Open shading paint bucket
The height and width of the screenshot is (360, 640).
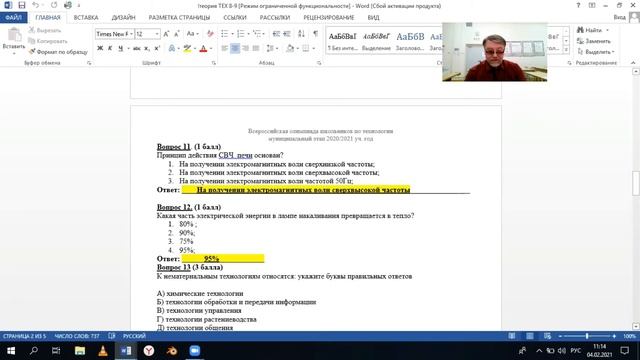(290, 48)
